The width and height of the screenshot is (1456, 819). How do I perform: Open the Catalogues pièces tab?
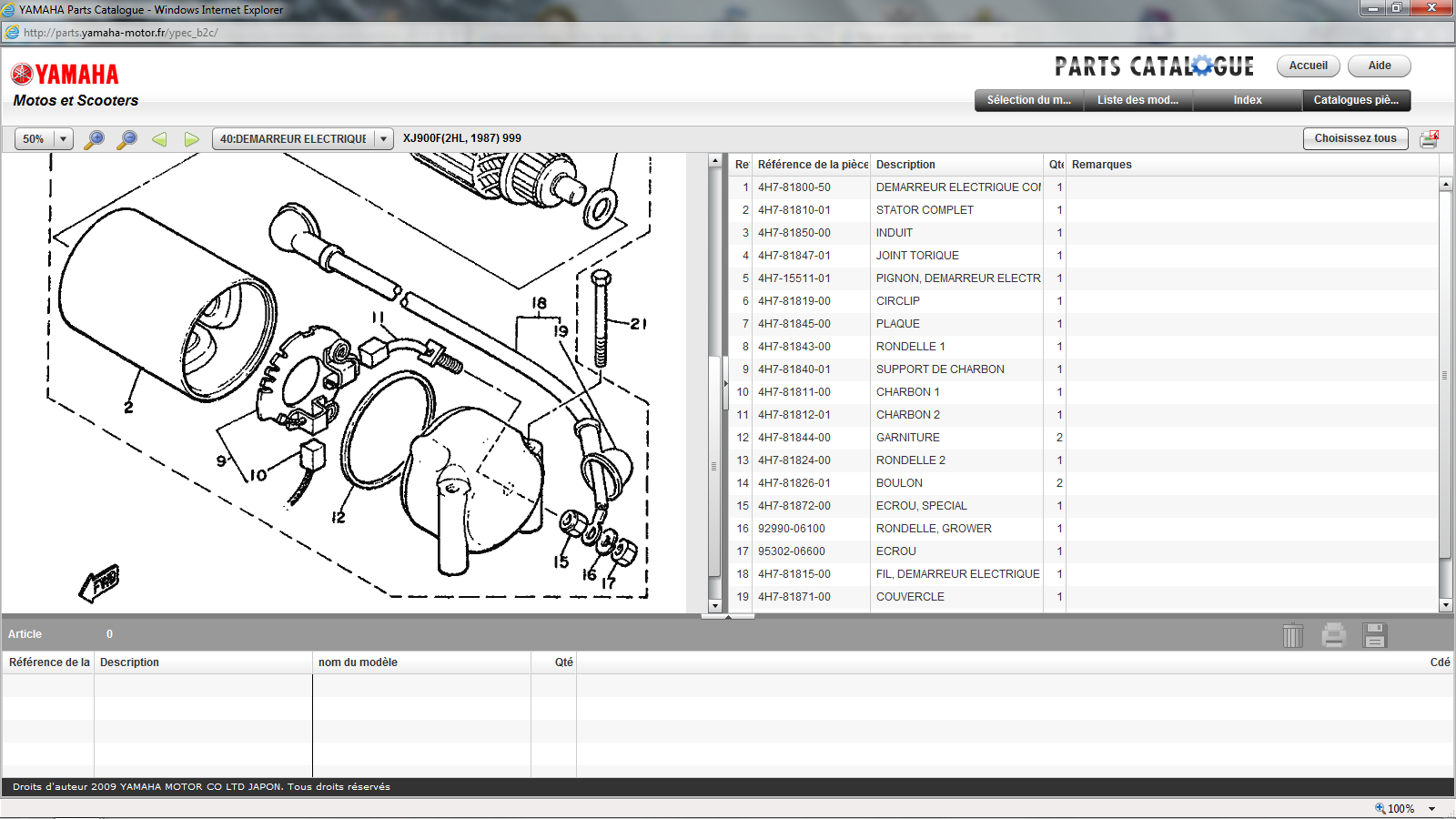(x=1356, y=100)
